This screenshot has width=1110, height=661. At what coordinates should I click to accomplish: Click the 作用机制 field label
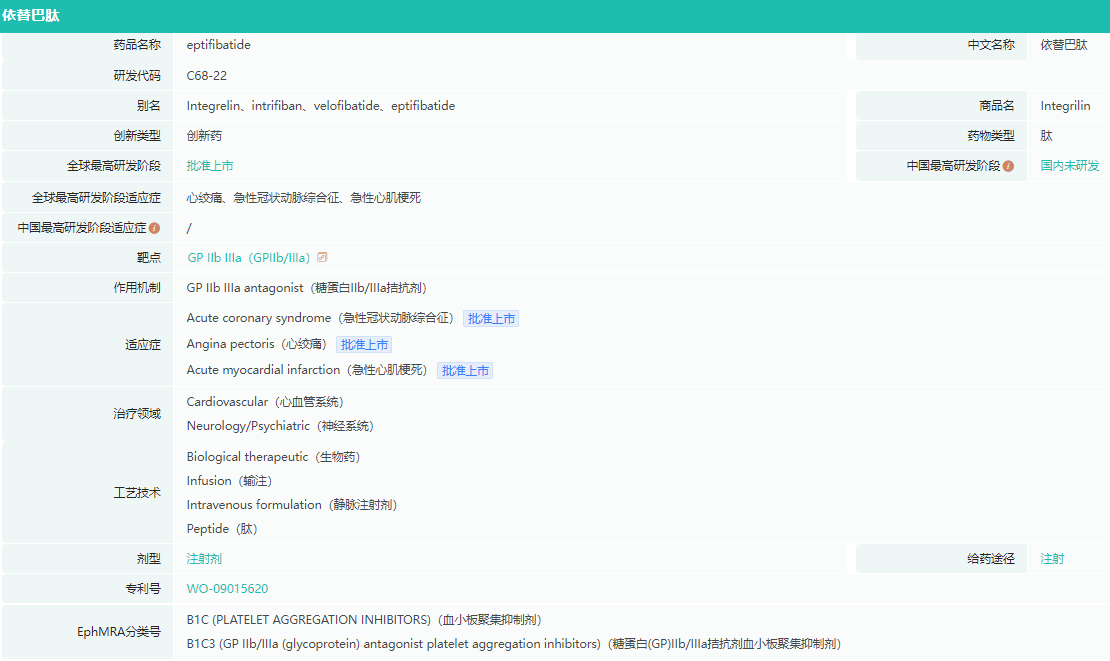pyautogui.click(x=137, y=287)
